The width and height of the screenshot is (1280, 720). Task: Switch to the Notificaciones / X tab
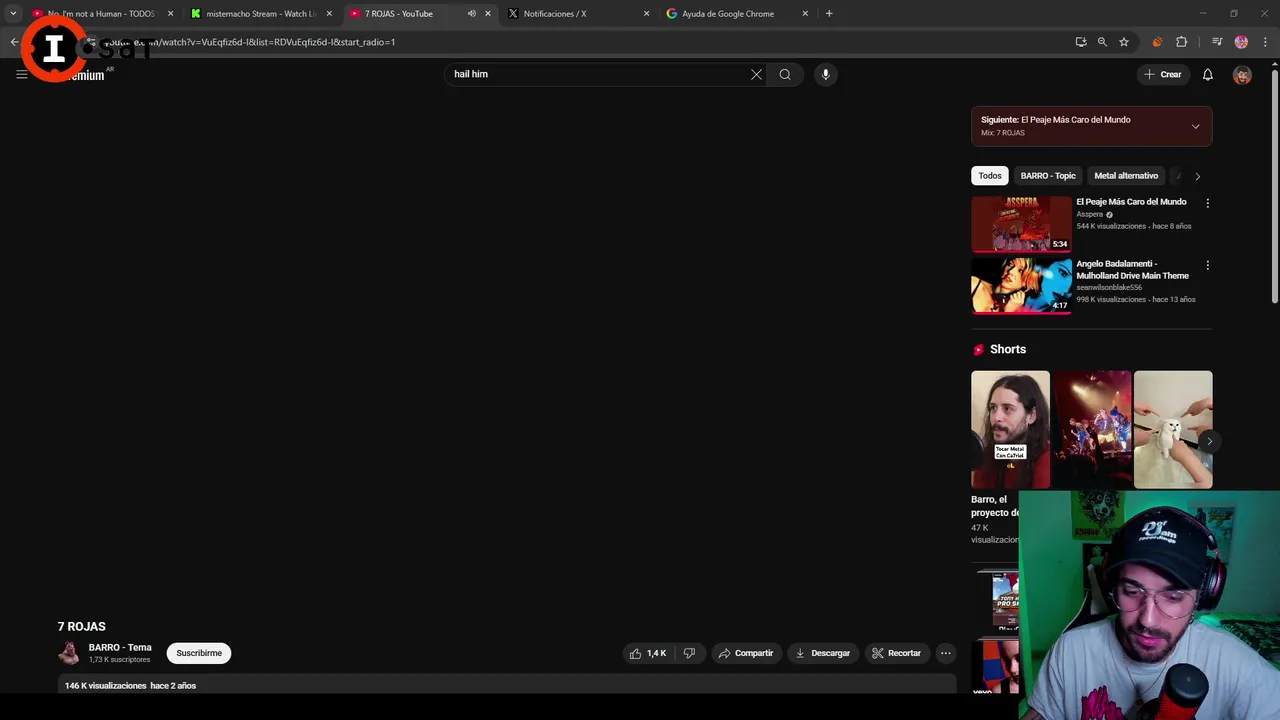coord(578,14)
